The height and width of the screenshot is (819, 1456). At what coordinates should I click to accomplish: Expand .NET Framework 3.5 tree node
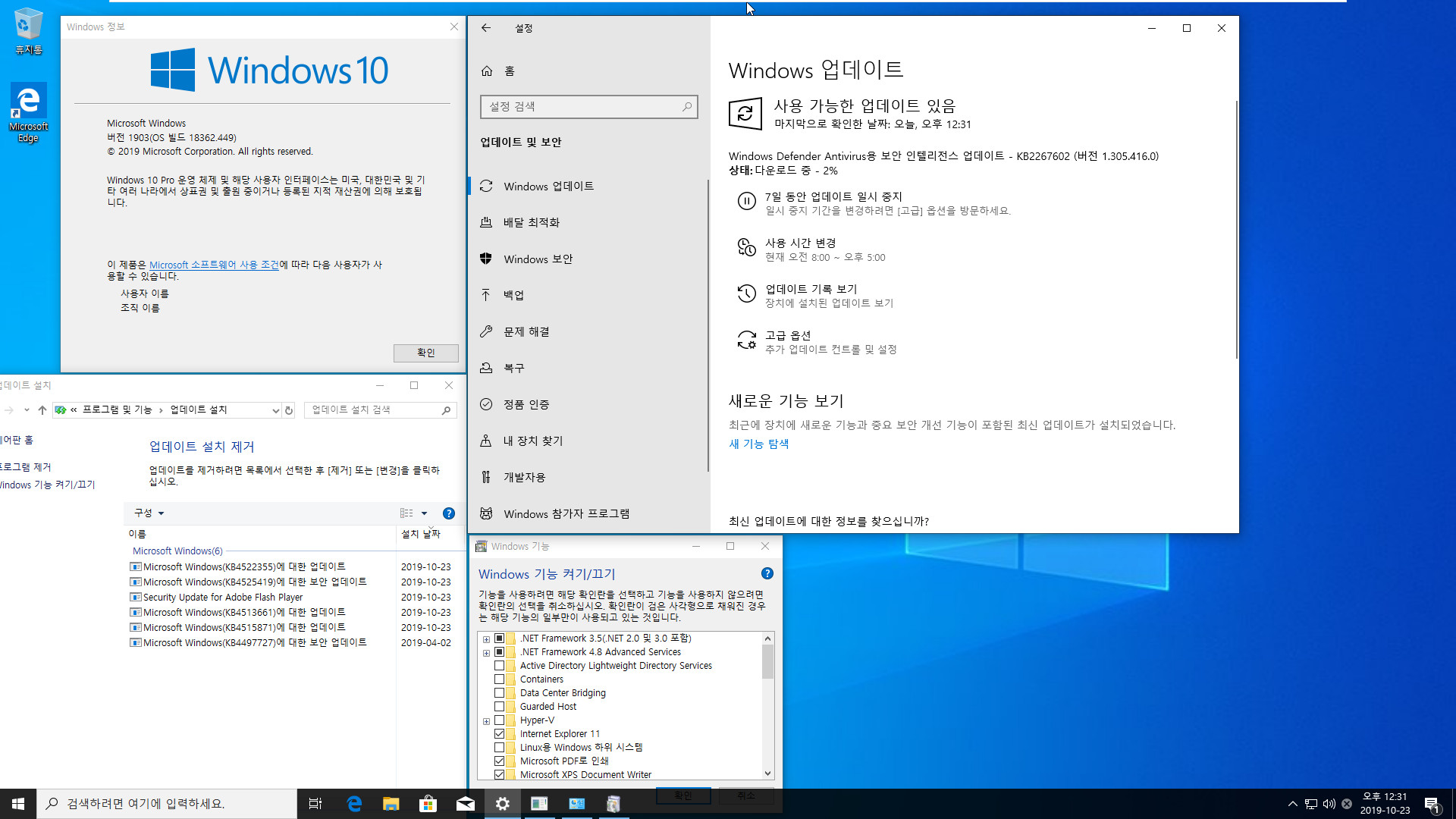(486, 639)
